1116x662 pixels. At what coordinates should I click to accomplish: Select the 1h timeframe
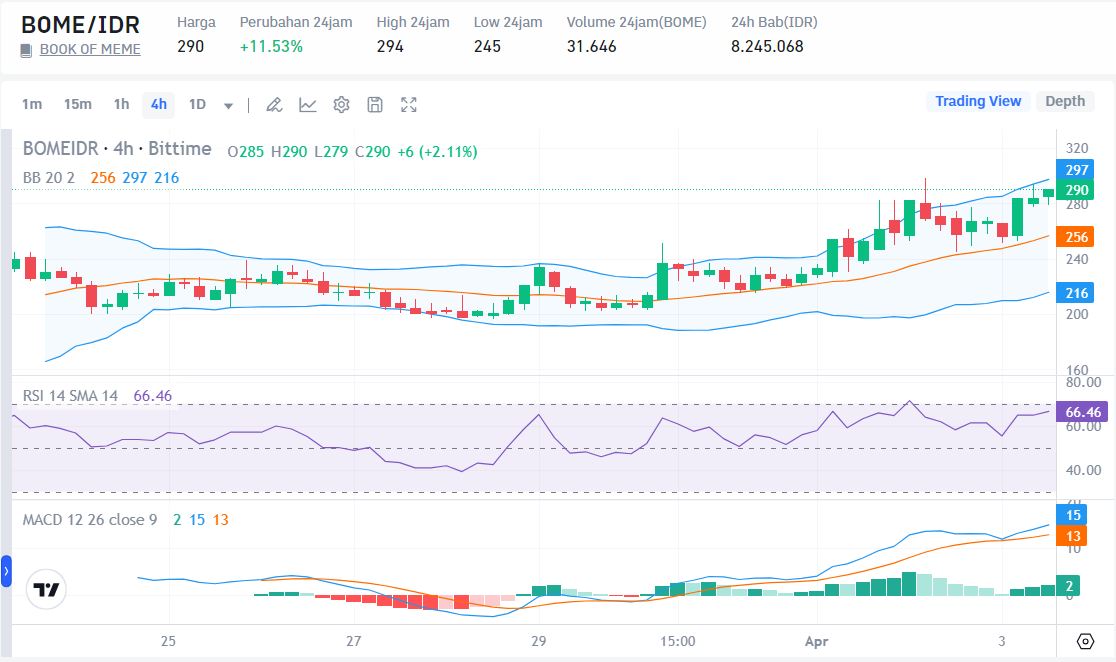[122, 105]
